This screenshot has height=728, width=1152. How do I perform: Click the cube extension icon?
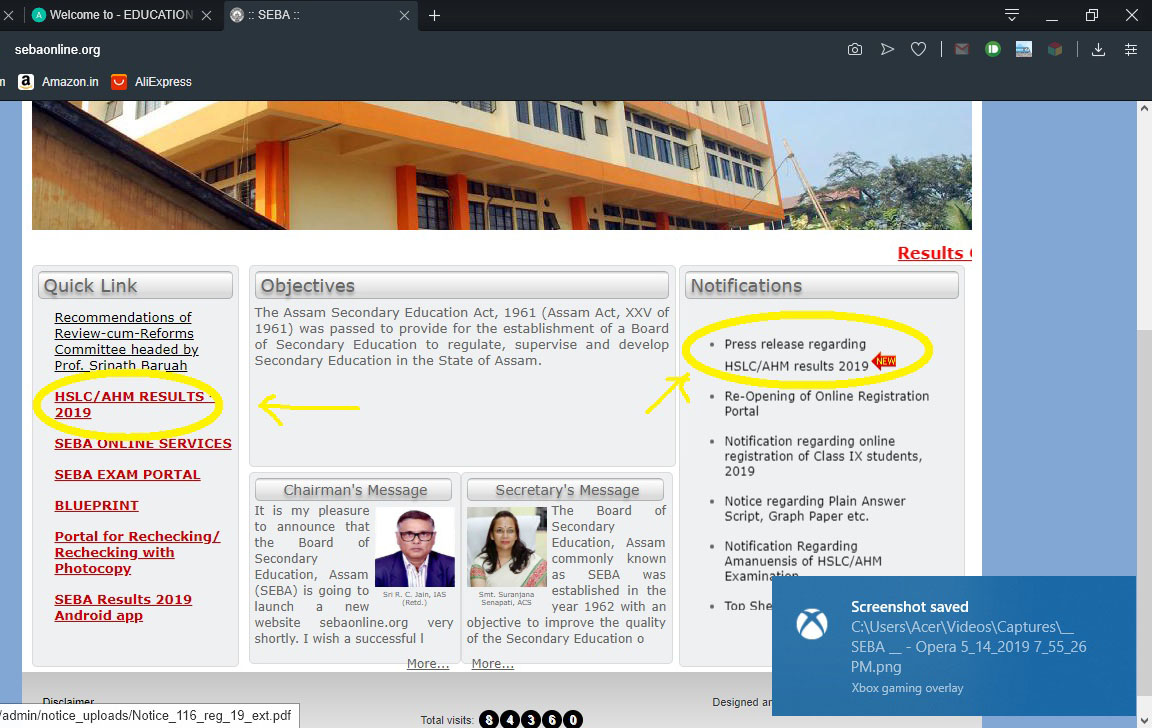click(1055, 49)
